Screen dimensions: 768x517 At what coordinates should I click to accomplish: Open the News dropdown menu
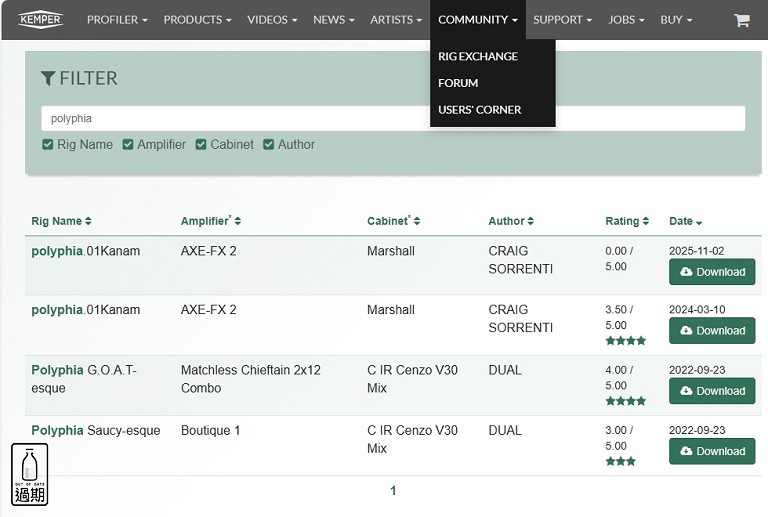pyautogui.click(x=334, y=20)
